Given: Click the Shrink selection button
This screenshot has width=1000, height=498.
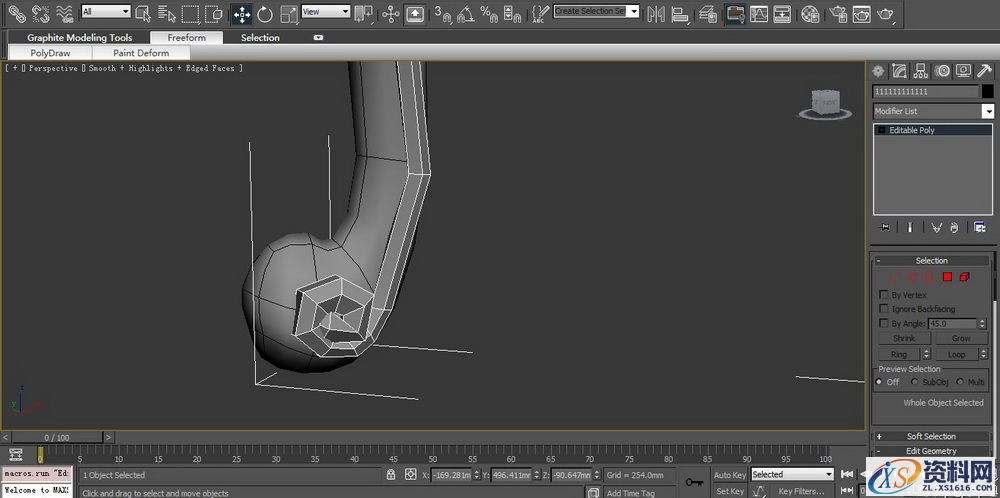Looking at the screenshot, I should (x=904, y=338).
